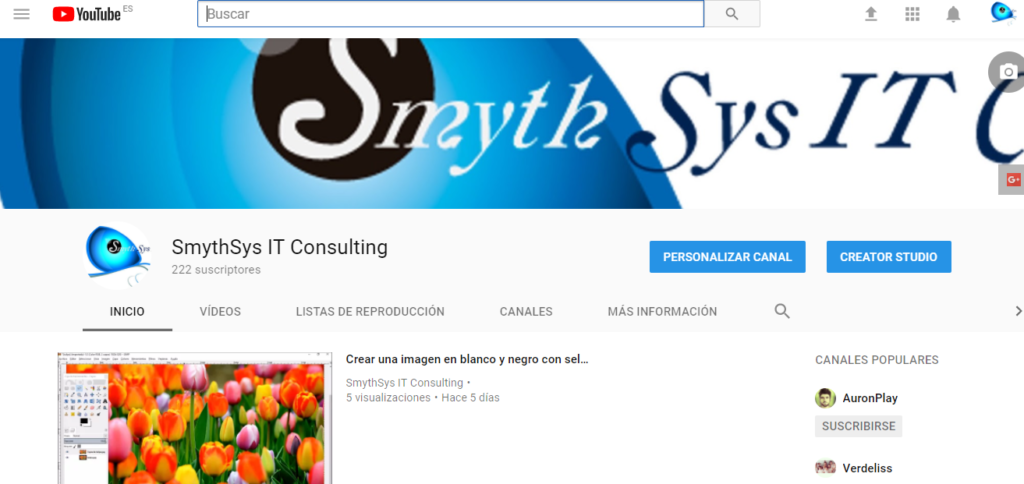Open the CANALES tab
The height and width of the screenshot is (484, 1024).
[x=526, y=312]
